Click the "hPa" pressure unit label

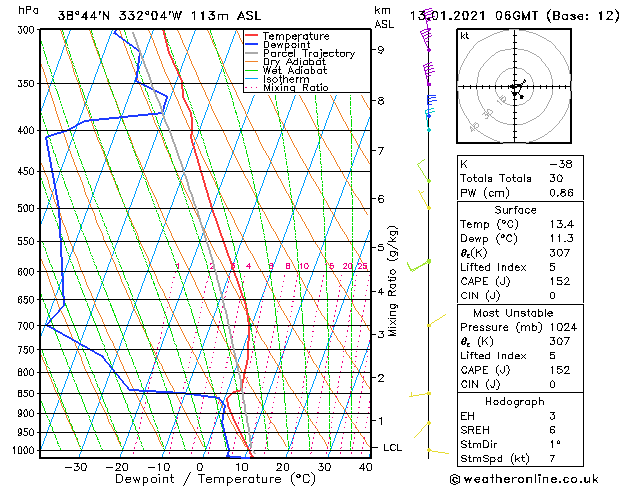(x=28, y=10)
